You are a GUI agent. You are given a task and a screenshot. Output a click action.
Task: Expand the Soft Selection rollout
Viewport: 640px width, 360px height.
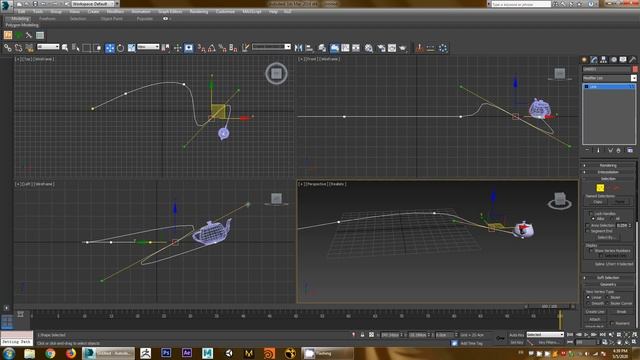click(x=608, y=278)
